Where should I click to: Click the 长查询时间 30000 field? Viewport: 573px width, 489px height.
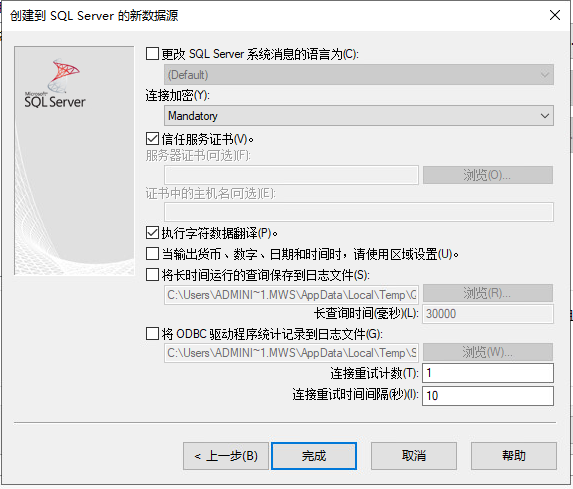(x=488, y=314)
